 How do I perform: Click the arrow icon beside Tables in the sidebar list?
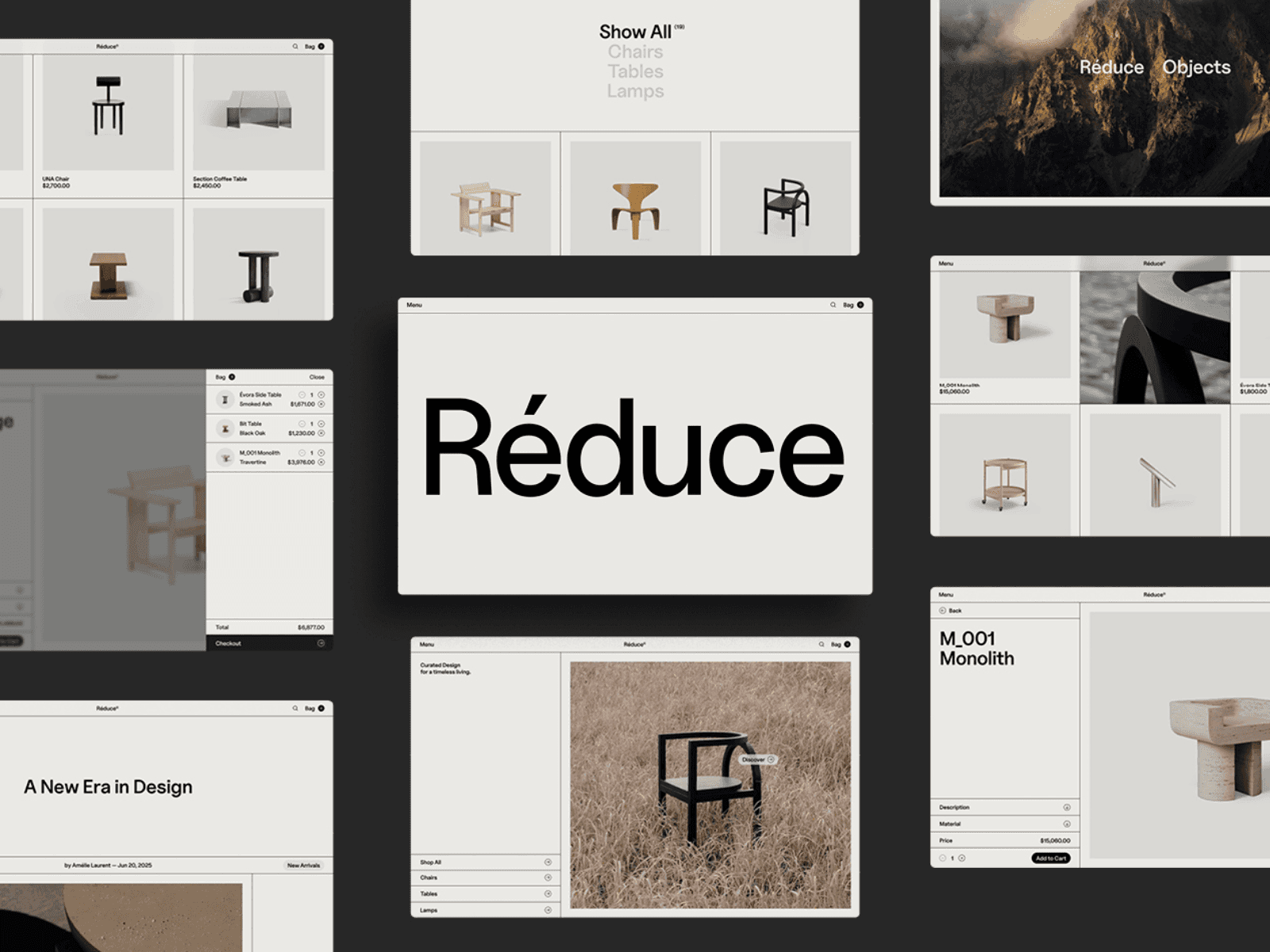click(x=548, y=894)
